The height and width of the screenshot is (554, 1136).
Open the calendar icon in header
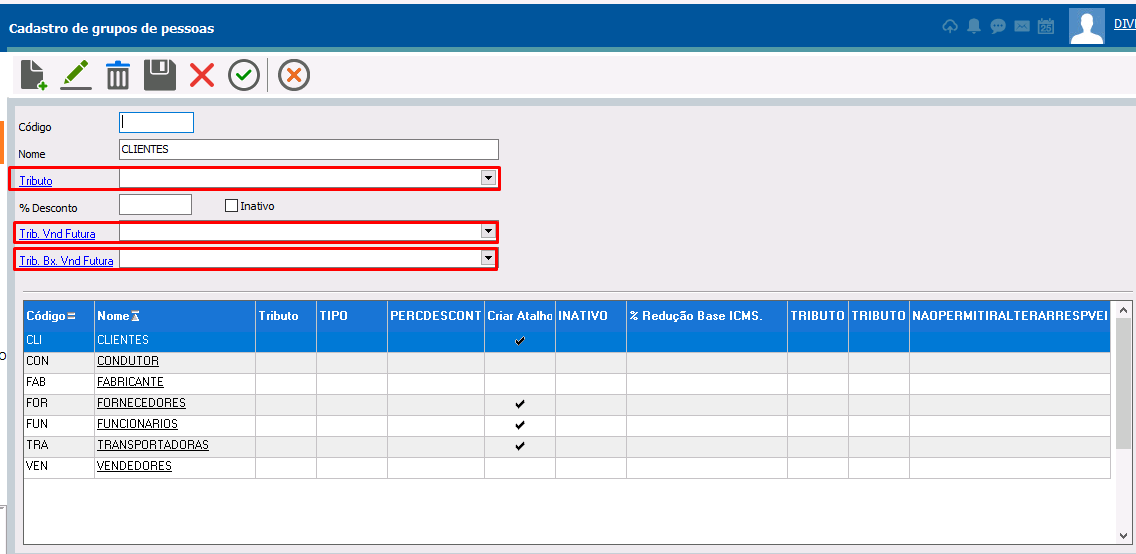coord(1045,26)
